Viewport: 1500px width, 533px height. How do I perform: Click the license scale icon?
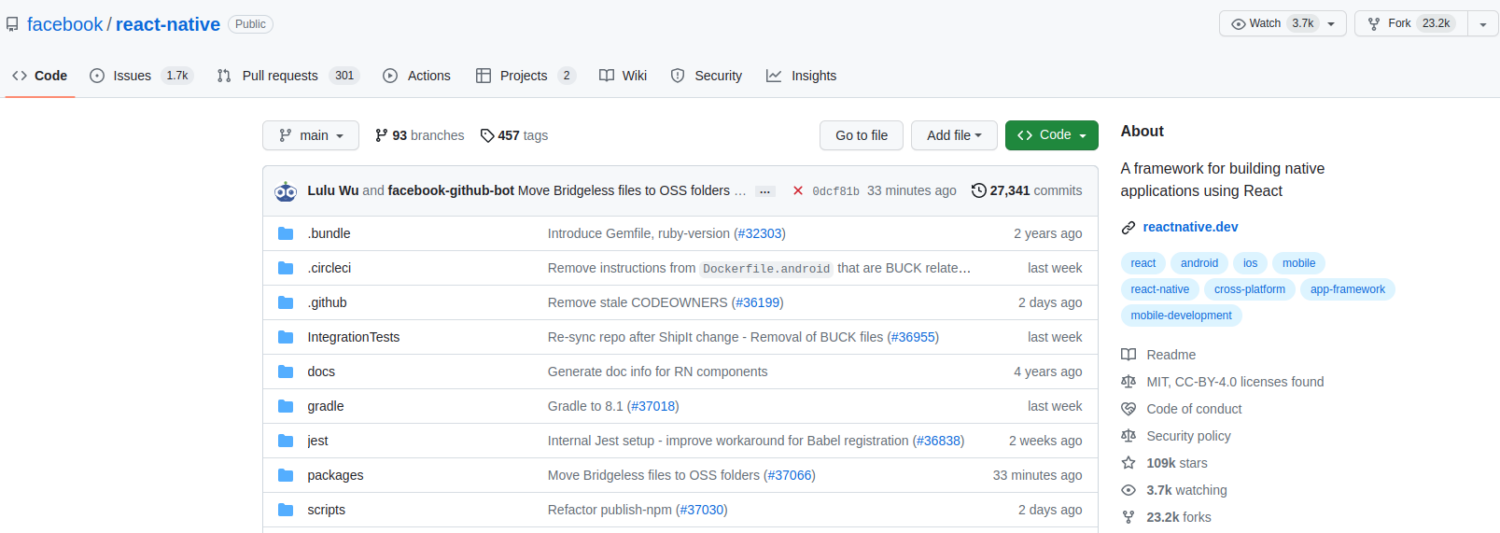click(1129, 382)
